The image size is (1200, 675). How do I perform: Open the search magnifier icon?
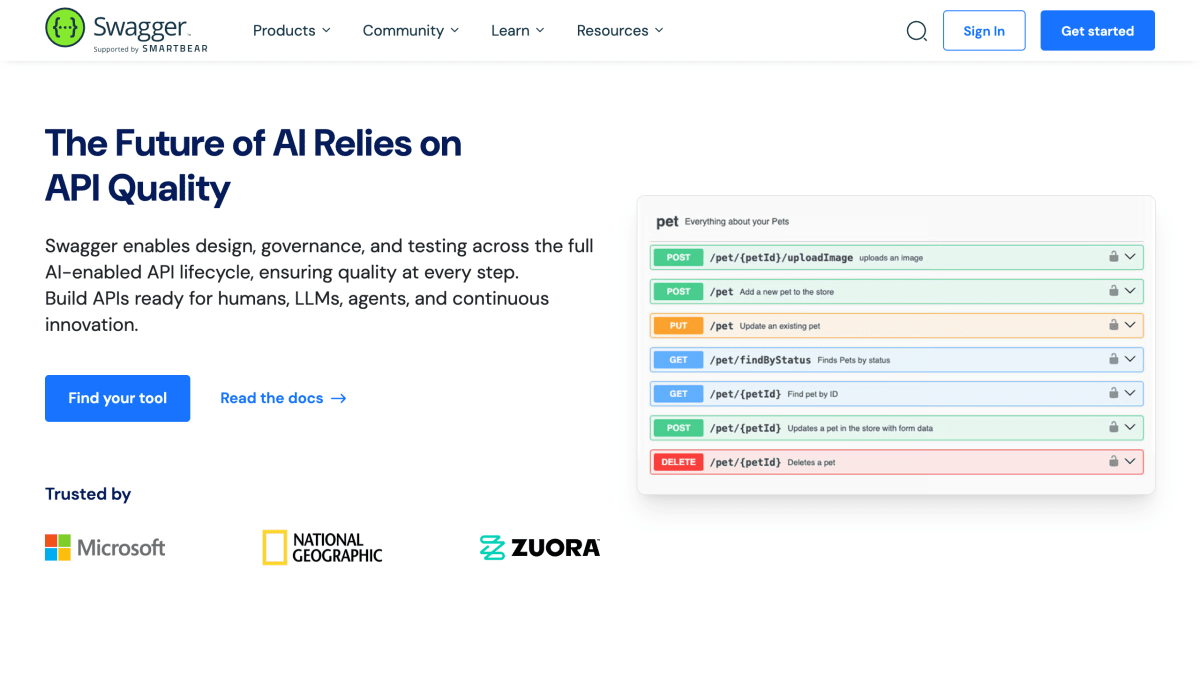click(916, 31)
